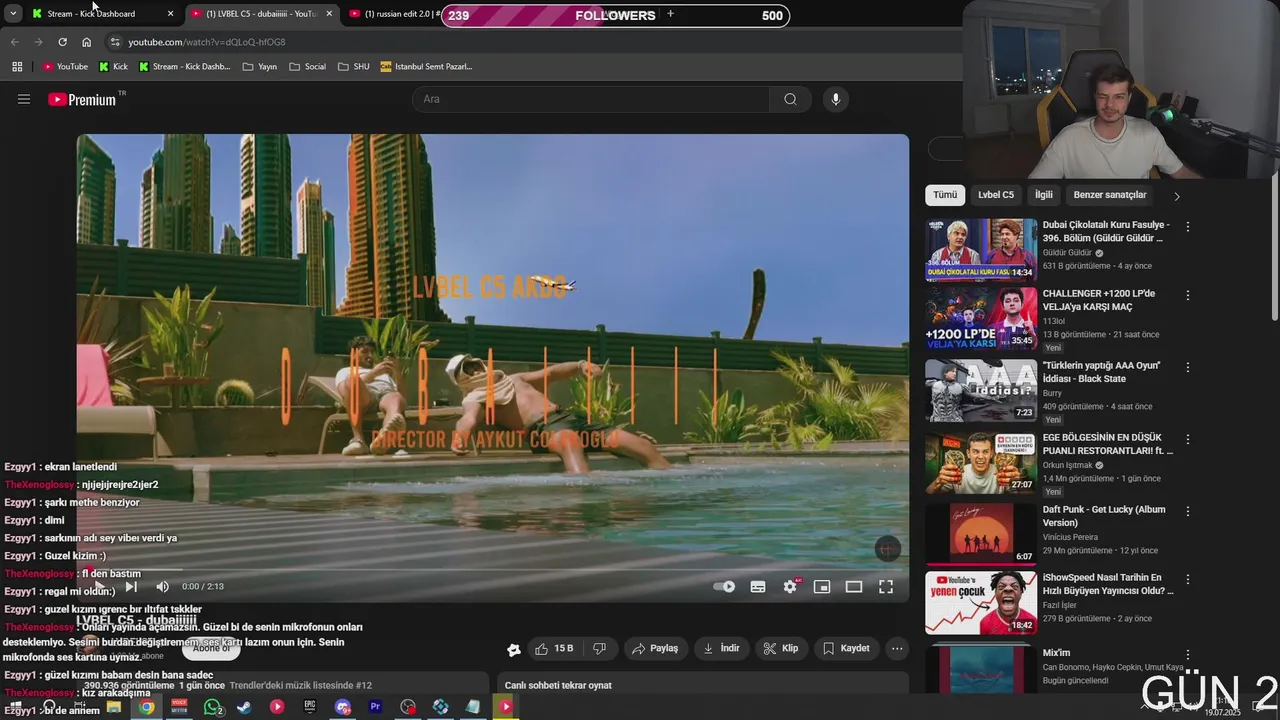Open options menu for Daft Punk video
Screen dimensions: 1280x720
coord(1188,511)
